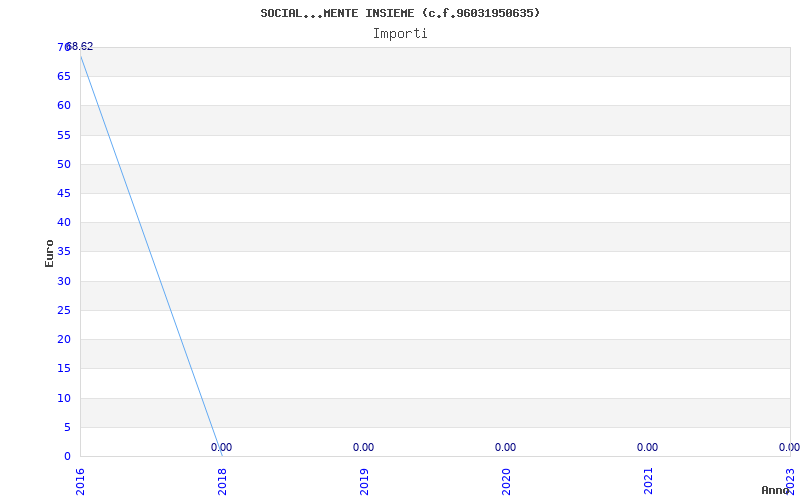Screen dimensions: 800x500
Task: Click the Anno x-axis title
Action: [x=776, y=490]
